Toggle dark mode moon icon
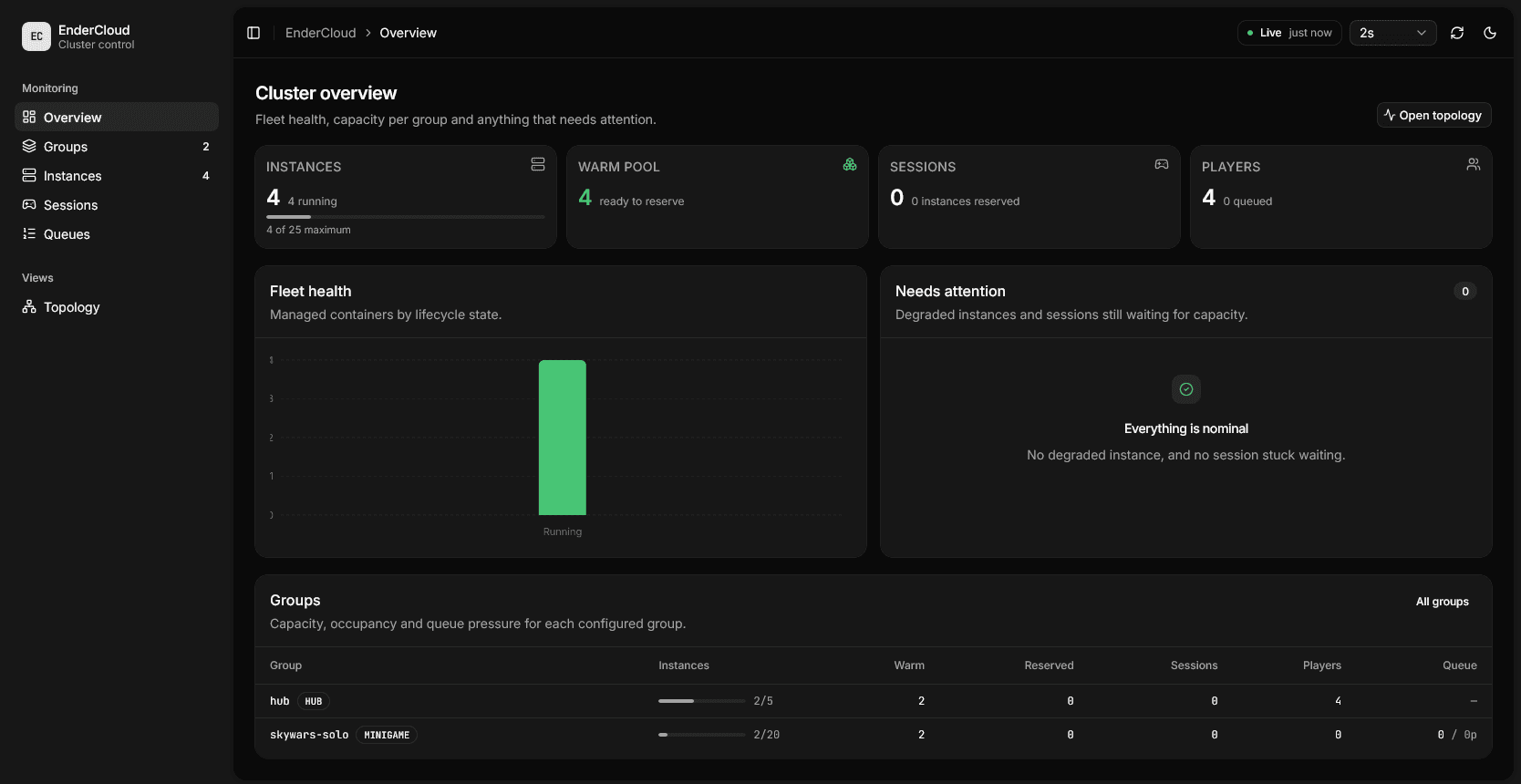Viewport: 1521px width, 784px height. pyautogui.click(x=1490, y=33)
